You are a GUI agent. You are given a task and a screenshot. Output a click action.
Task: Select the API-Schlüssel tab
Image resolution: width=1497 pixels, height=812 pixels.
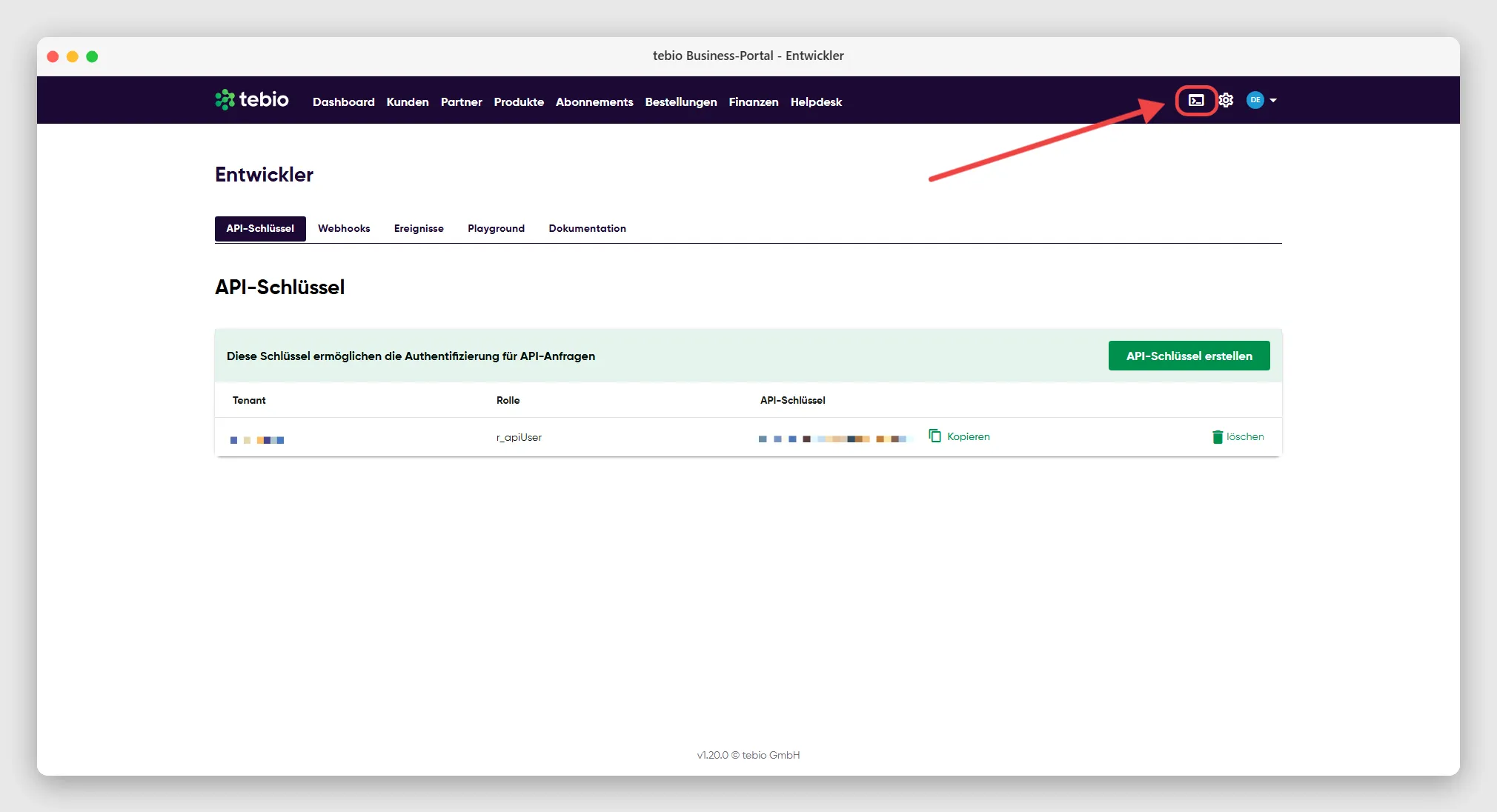coord(260,228)
